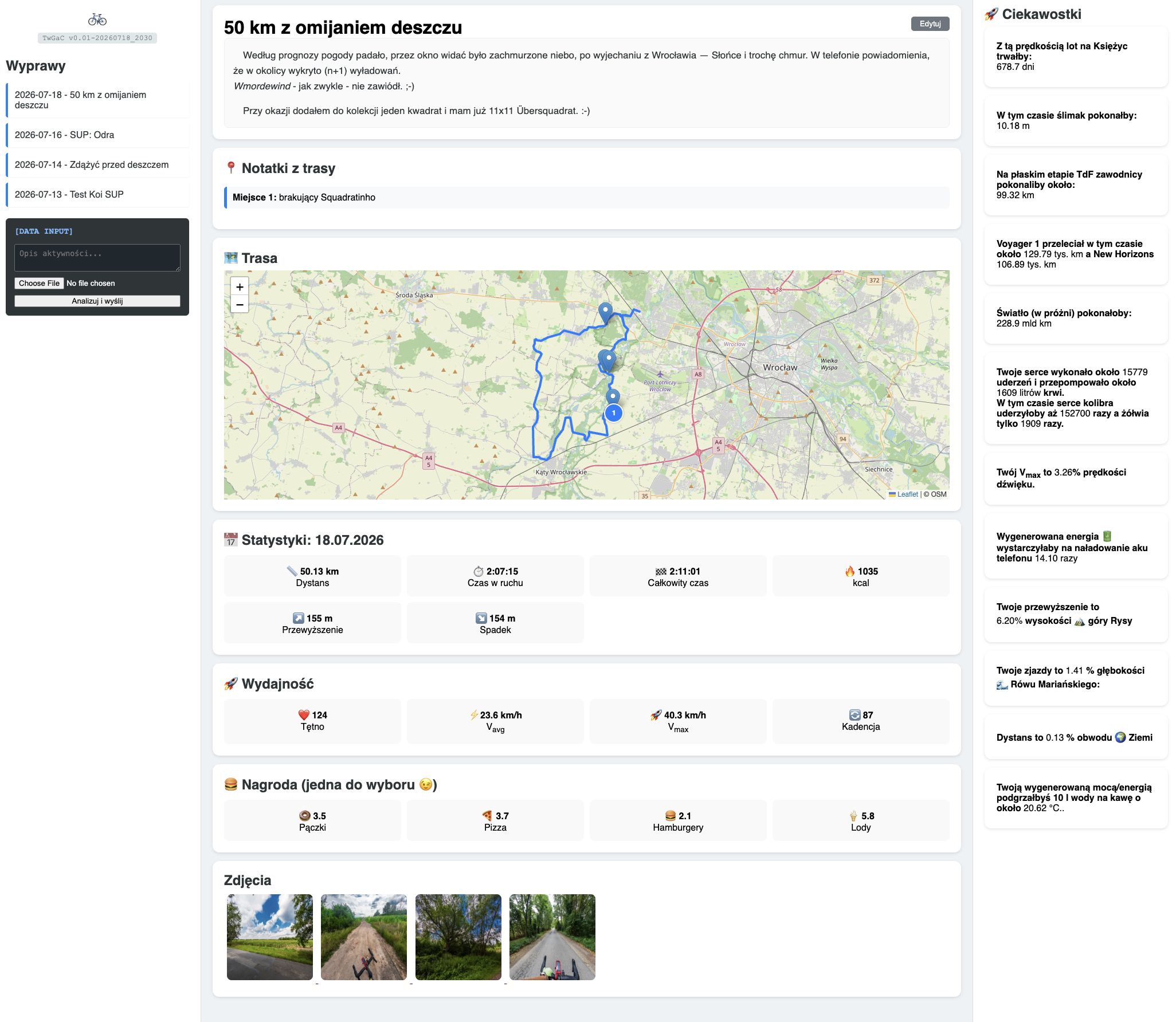Click the version label TwGaC v0.01-20260718_2030

coord(97,38)
